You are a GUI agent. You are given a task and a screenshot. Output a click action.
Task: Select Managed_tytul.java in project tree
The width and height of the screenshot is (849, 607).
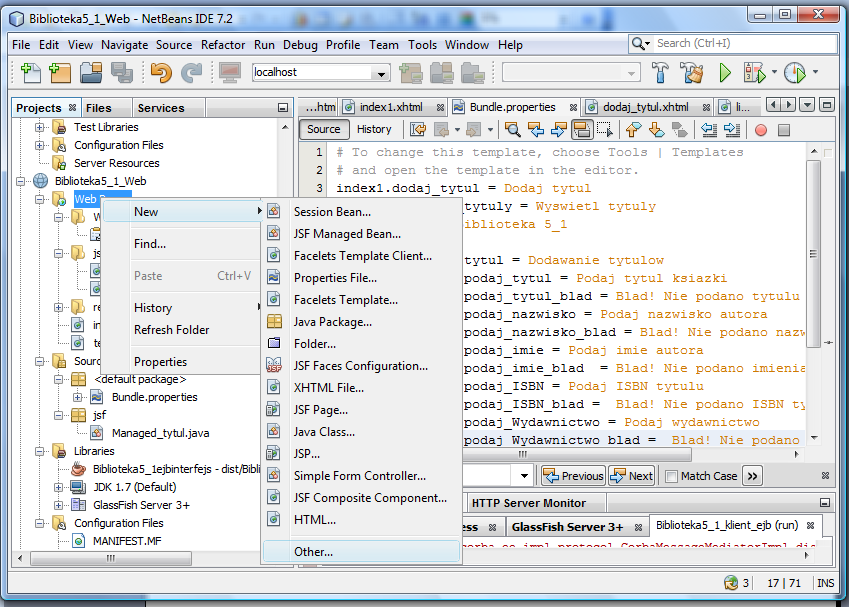click(x=160, y=433)
